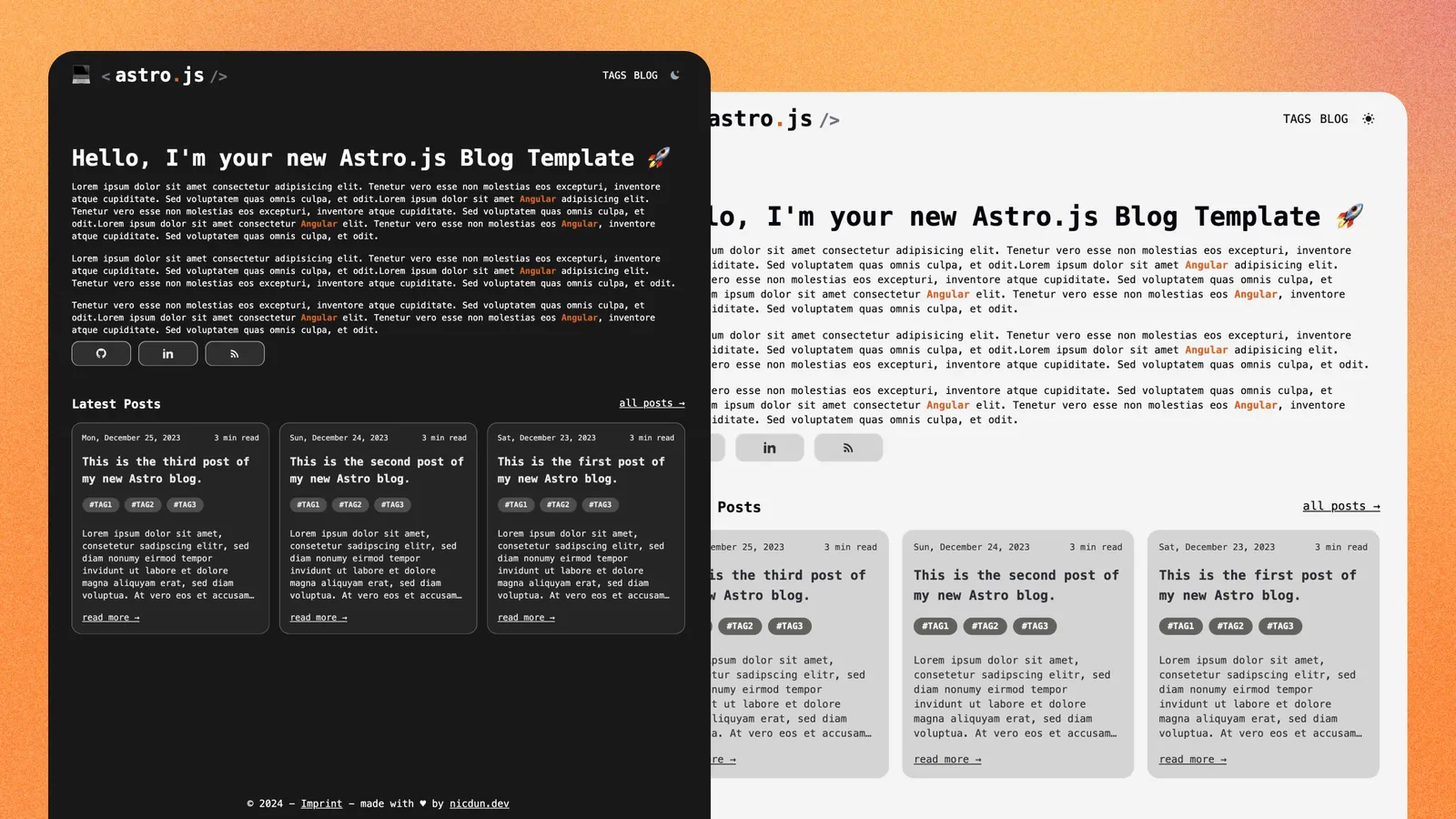1456x819 pixels.
Task: Open RSS feed button in dark theme
Action: coord(235,354)
